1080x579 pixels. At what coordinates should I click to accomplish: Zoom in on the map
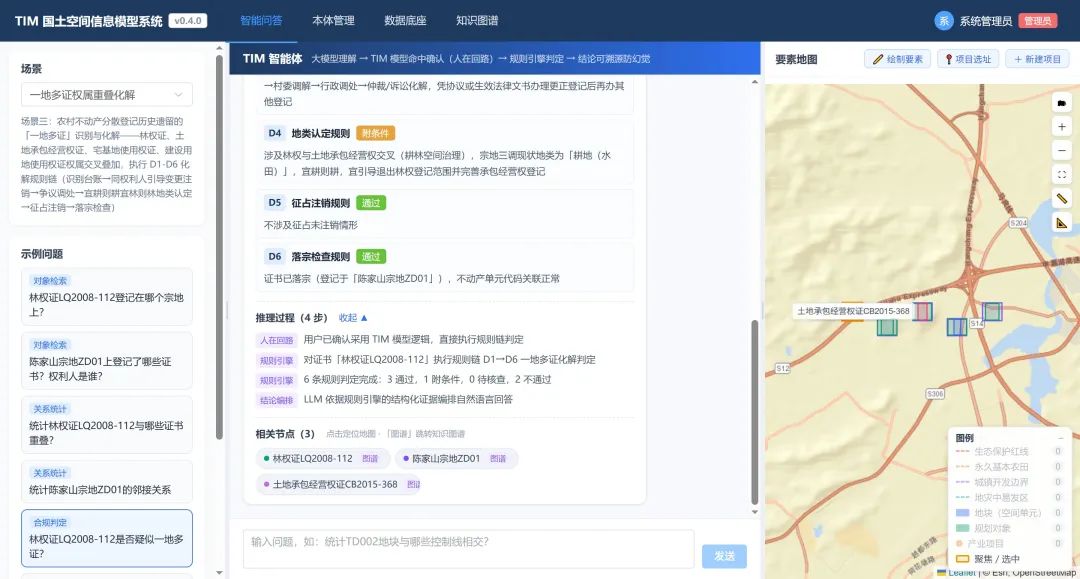click(x=1061, y=127)
